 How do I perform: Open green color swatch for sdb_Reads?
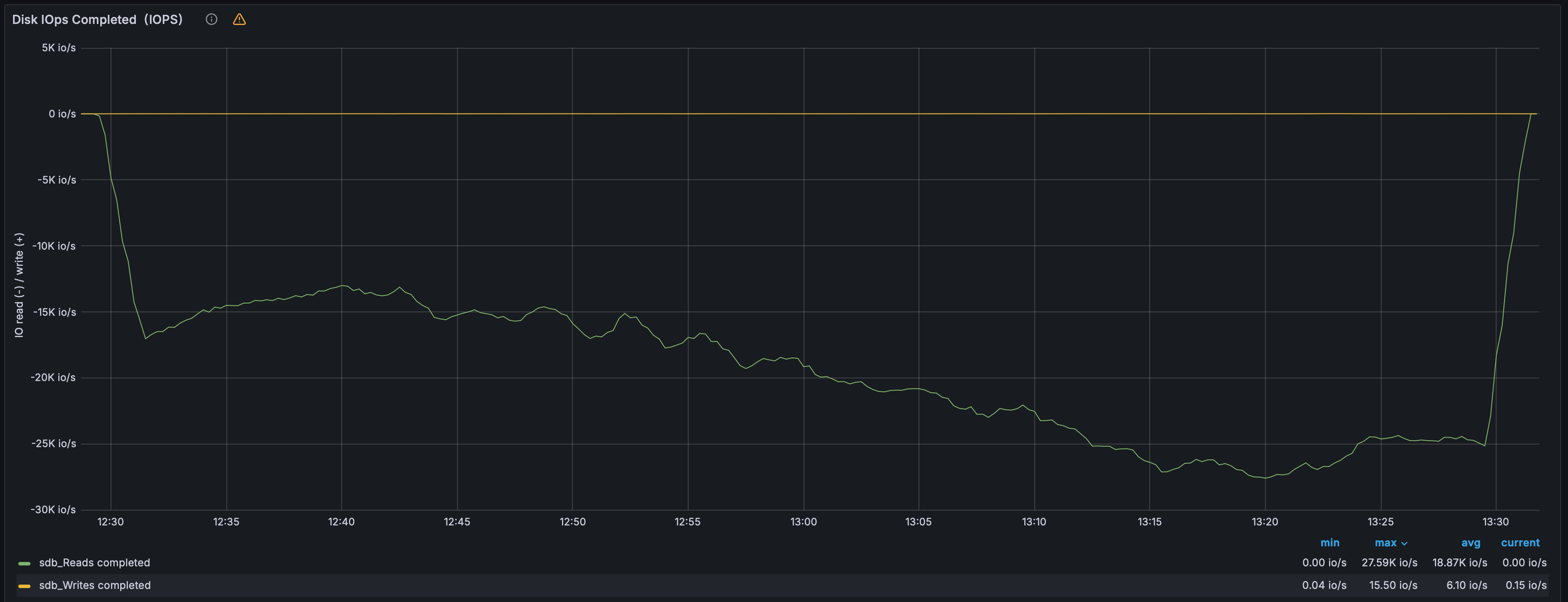coord(24,563)
